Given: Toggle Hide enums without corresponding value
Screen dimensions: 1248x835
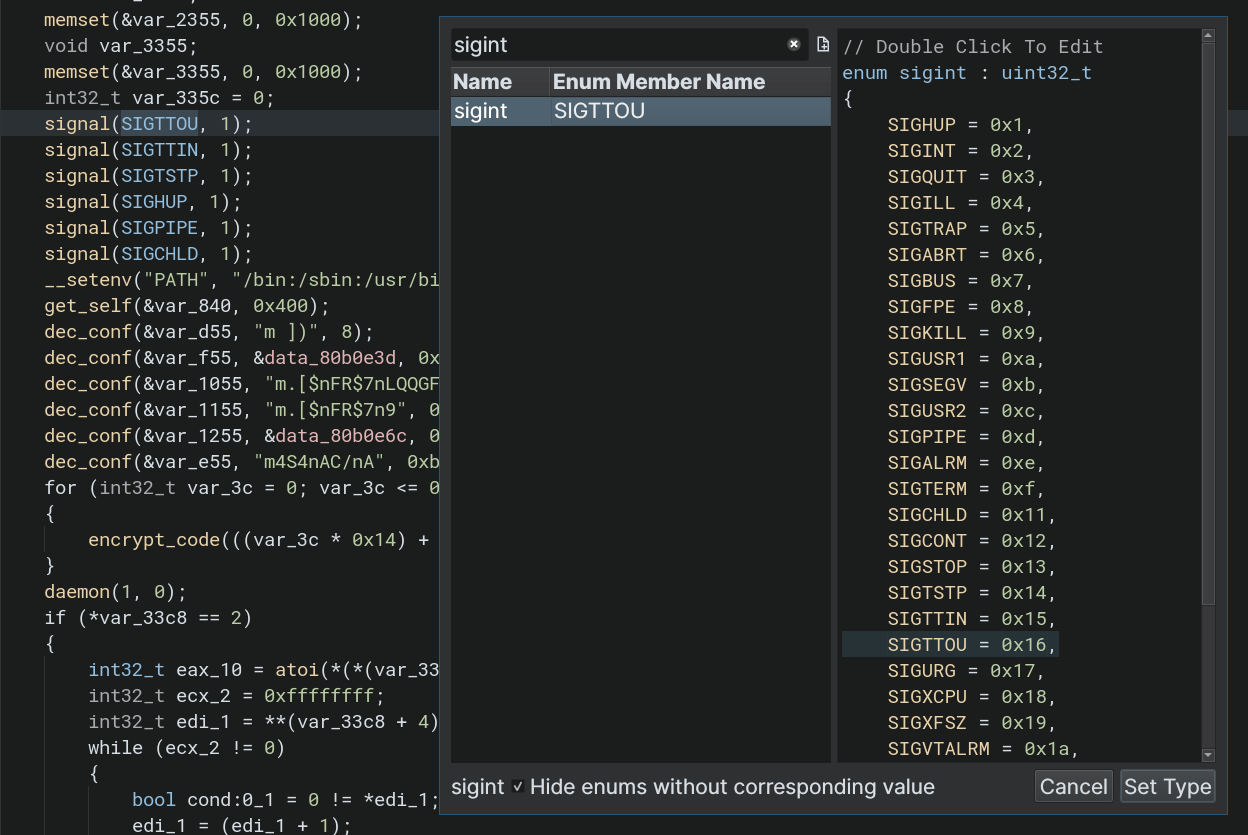Looking at the screenshot, I should point(518,787).
